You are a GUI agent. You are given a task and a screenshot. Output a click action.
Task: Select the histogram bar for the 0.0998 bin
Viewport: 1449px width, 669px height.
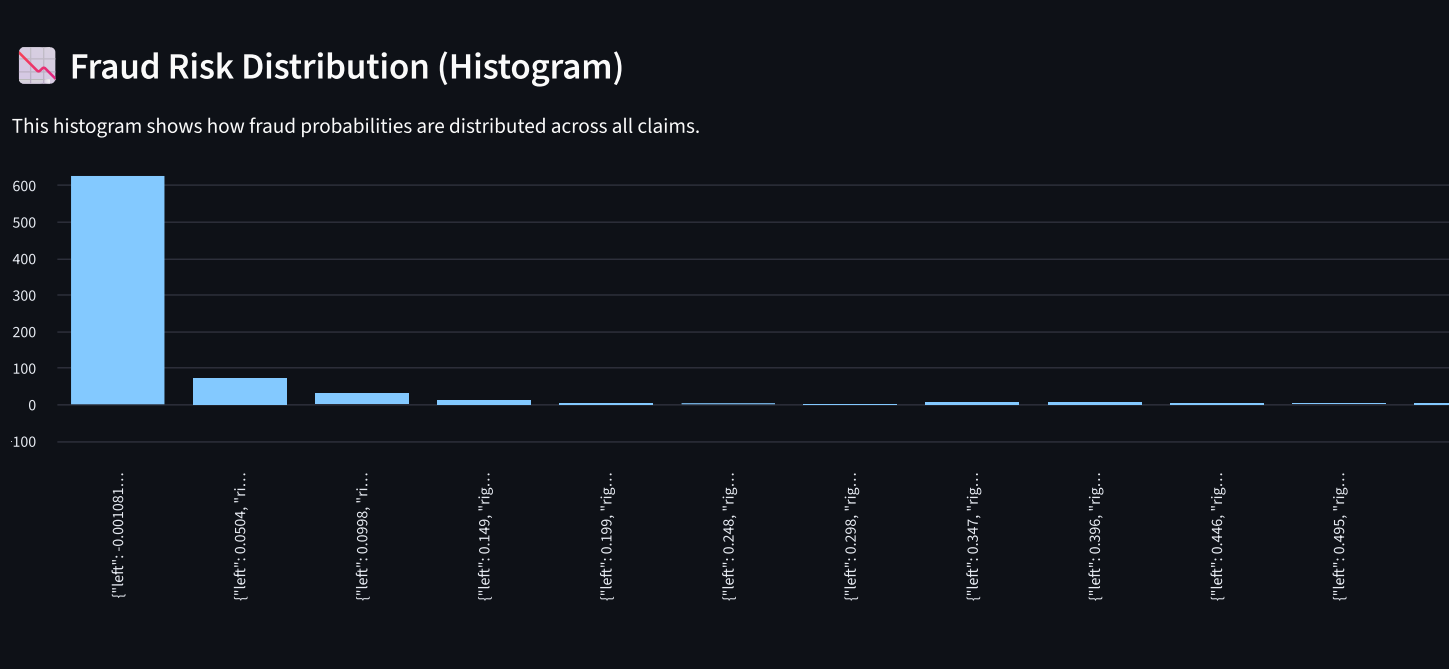(362, 398)
